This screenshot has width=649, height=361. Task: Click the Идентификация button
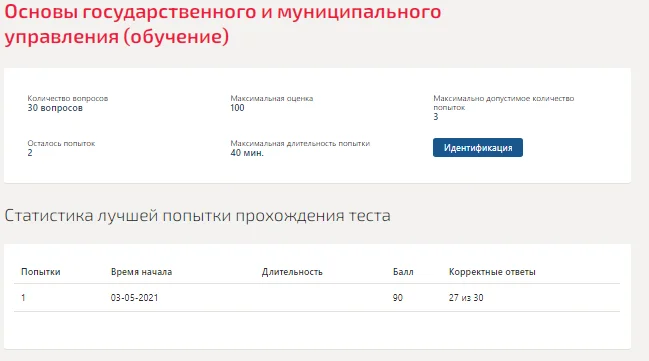478,147
